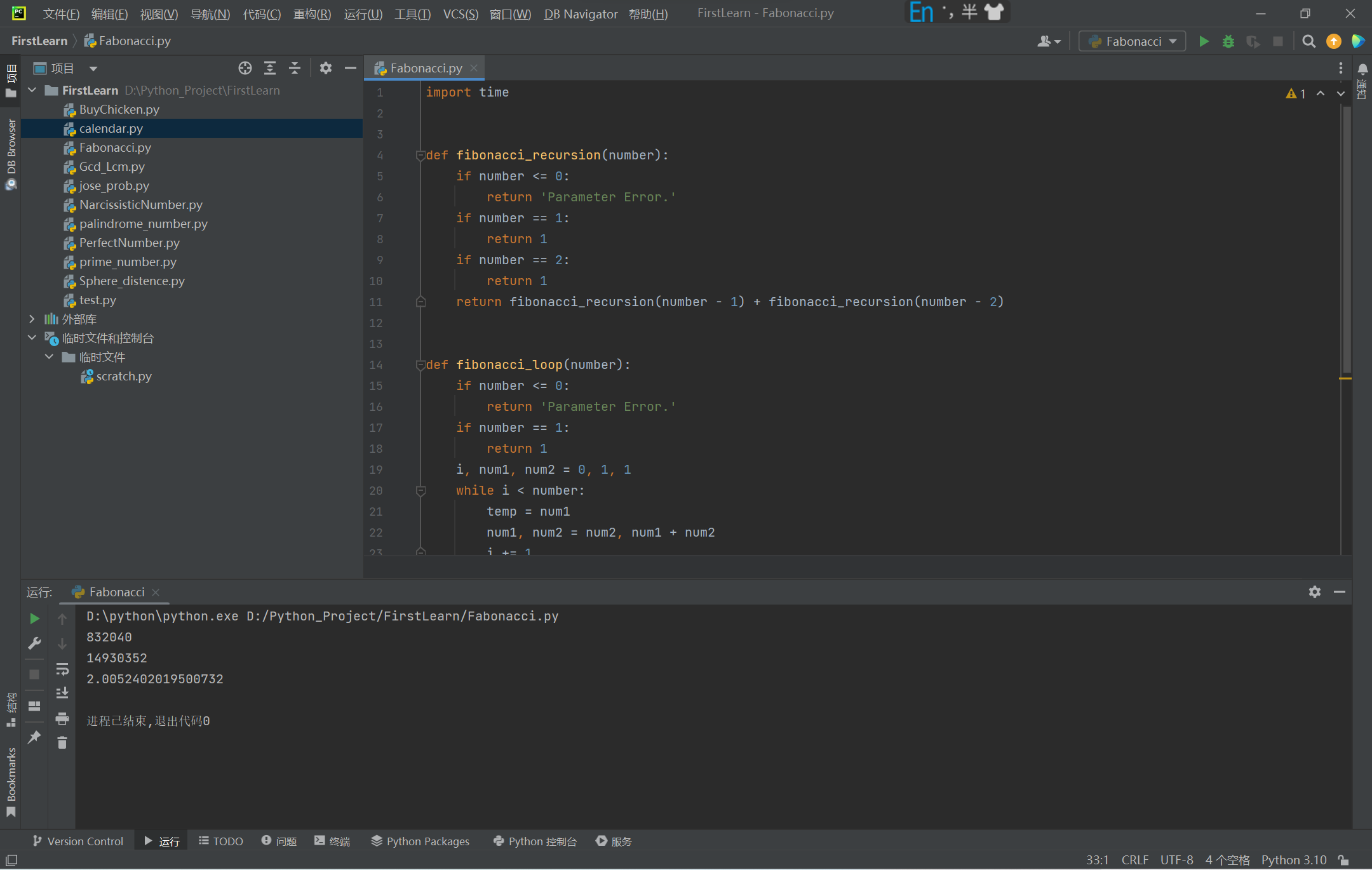
Task: Open the TODO tool window
Action: 221,841
